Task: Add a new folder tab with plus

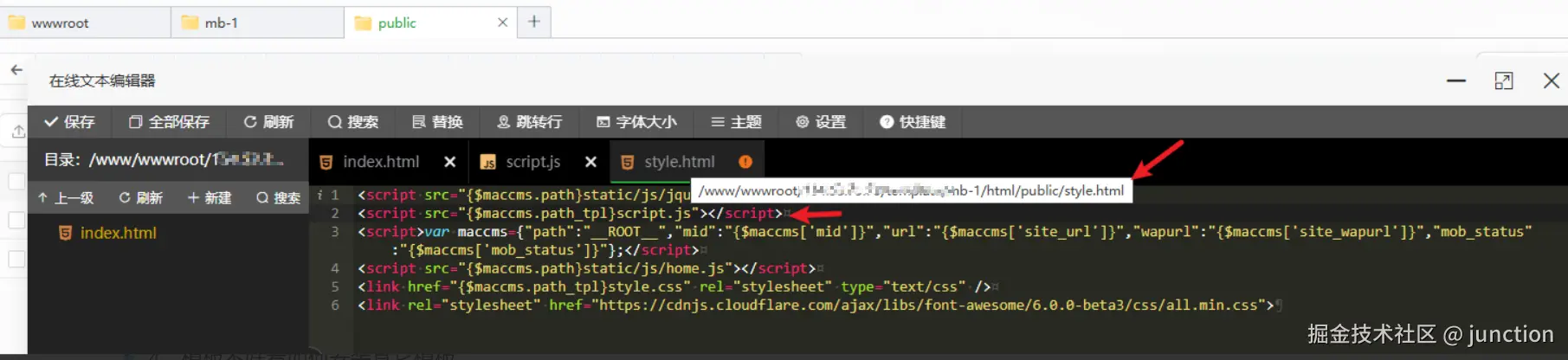Action: pos(534,22)
